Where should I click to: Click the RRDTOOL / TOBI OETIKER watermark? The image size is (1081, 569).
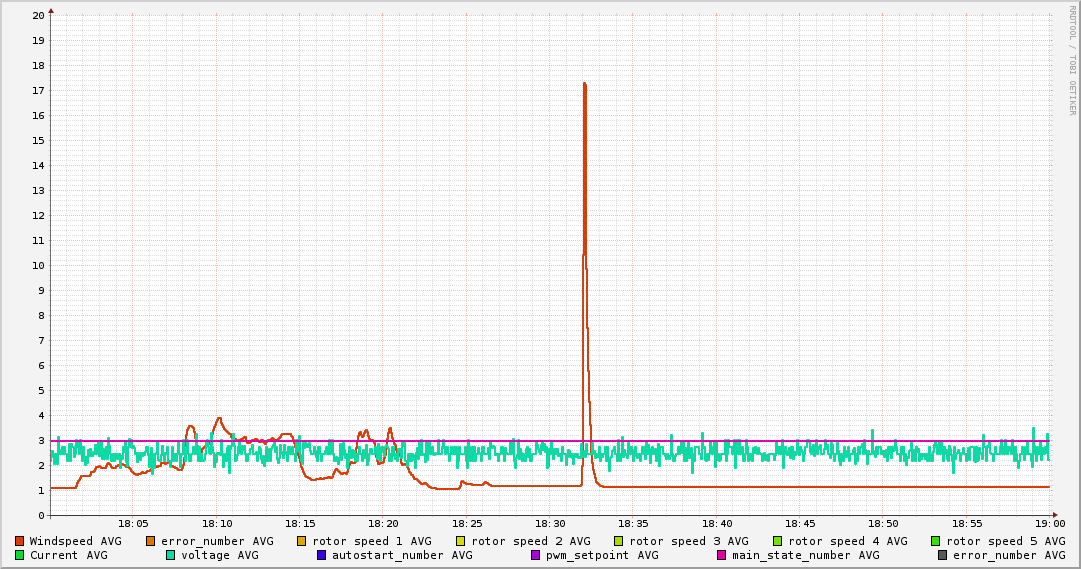click(x=1072, y=60)
